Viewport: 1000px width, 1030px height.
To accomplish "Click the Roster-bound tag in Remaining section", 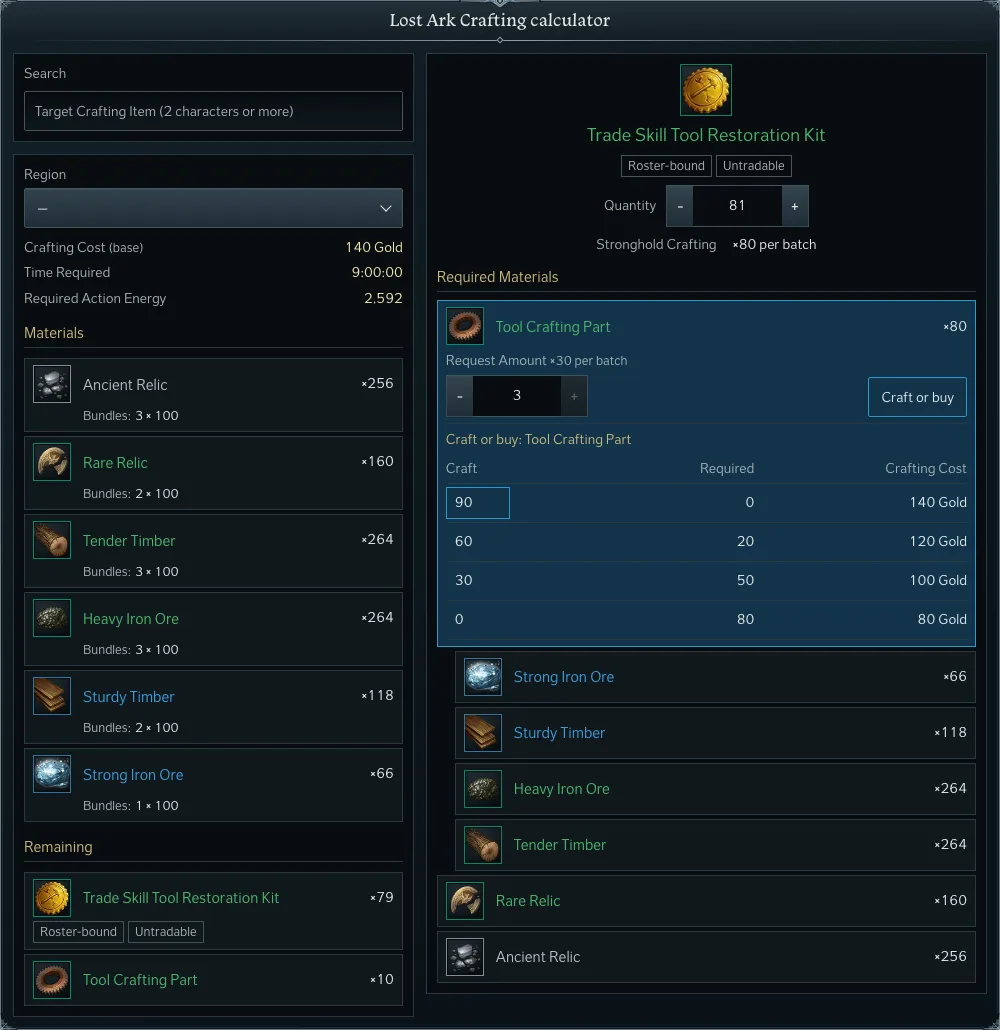I will pos(78,931).
